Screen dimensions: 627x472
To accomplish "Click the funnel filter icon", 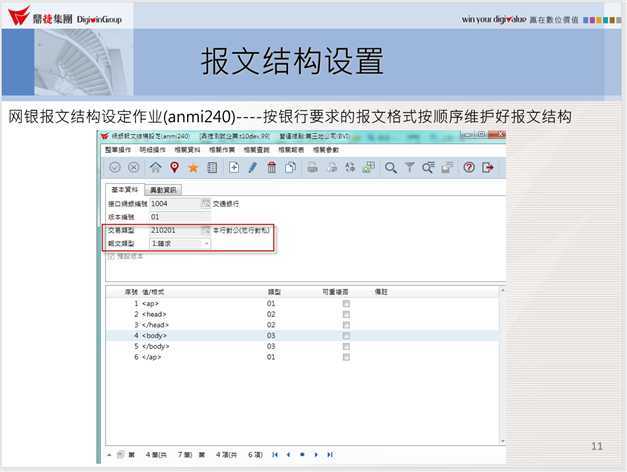I will [409, 167].
